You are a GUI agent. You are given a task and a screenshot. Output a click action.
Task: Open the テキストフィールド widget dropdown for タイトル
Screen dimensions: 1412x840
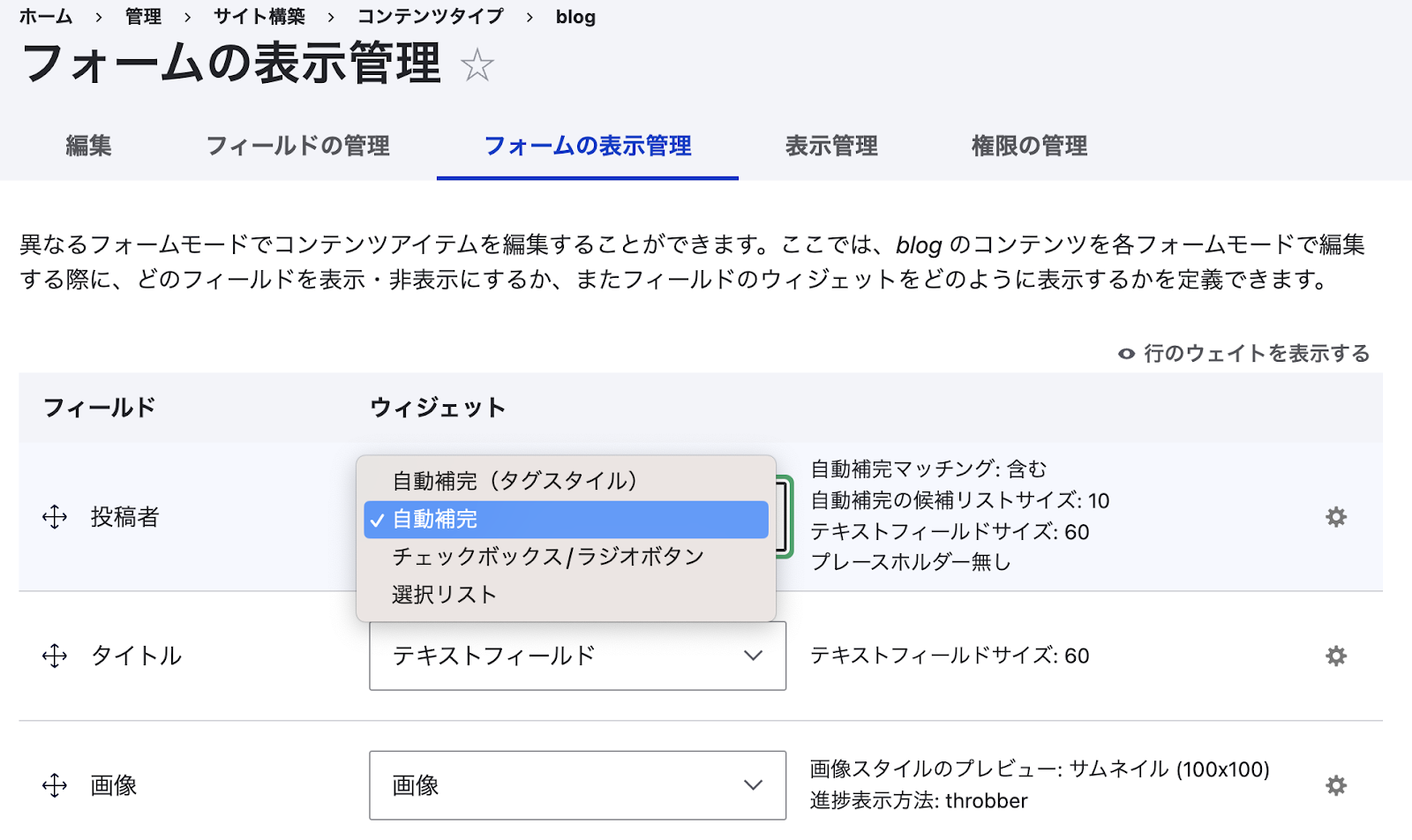[x=577, y=656]
